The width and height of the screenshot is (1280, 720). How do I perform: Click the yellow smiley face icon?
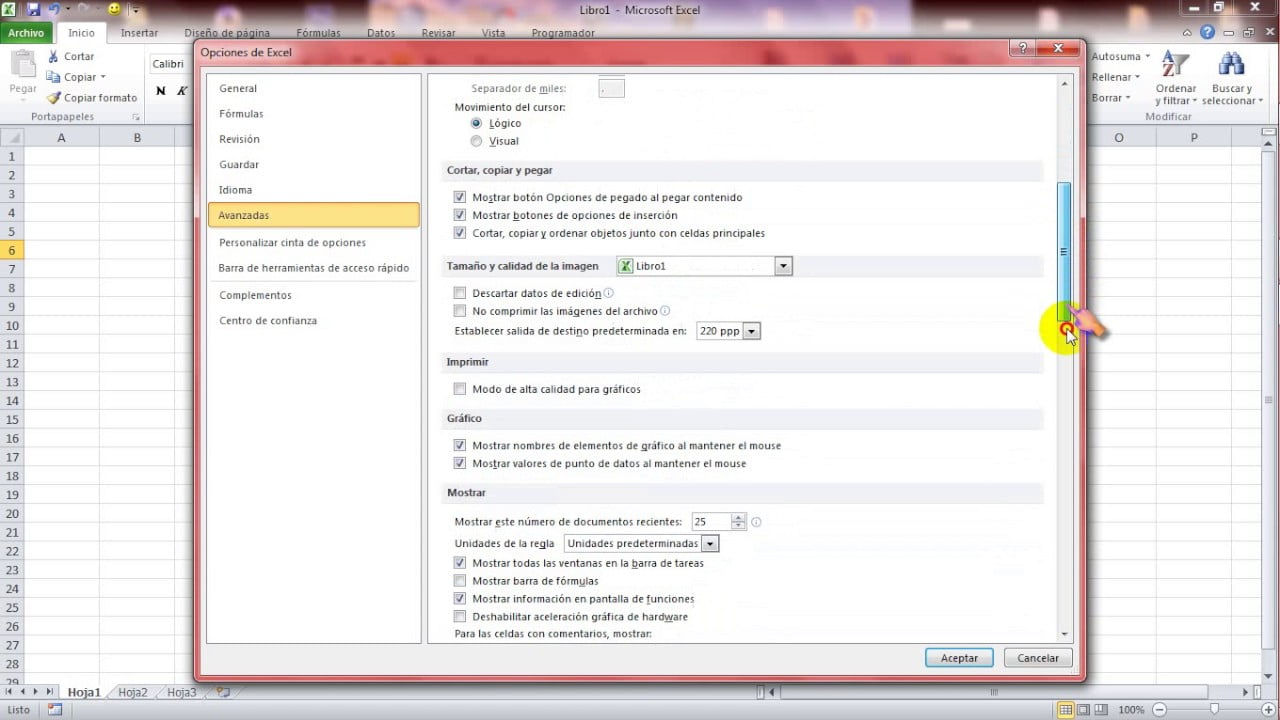pos(114,10)
